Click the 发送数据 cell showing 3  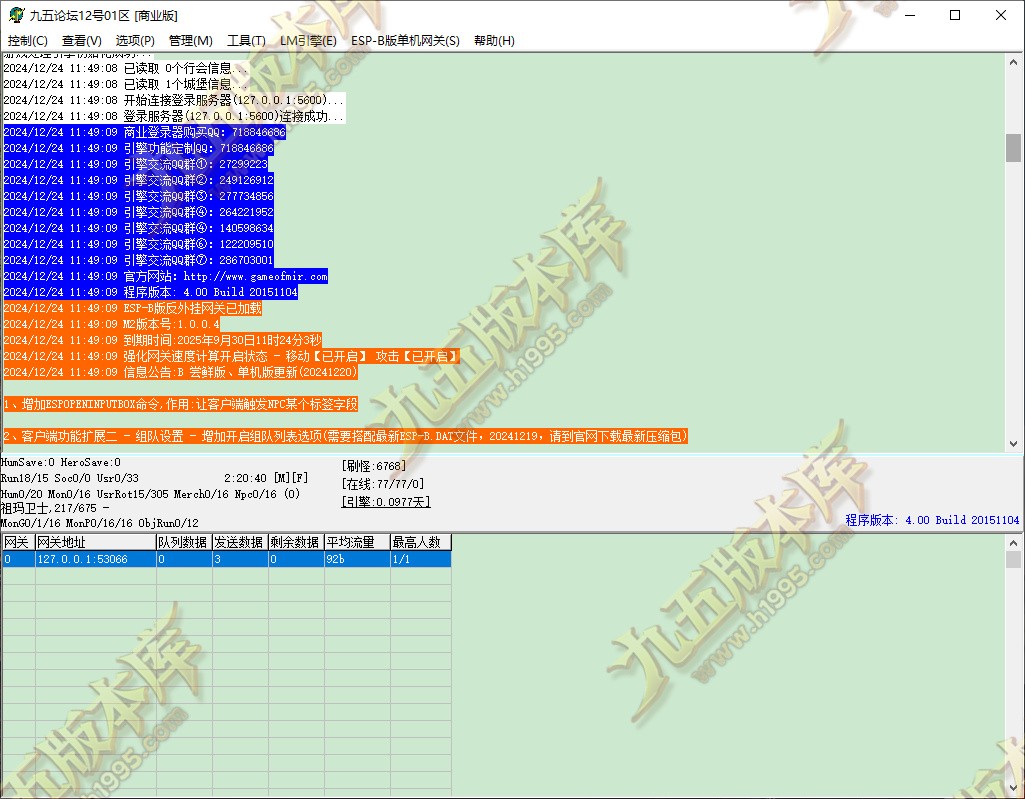click(x=241, y=559)
